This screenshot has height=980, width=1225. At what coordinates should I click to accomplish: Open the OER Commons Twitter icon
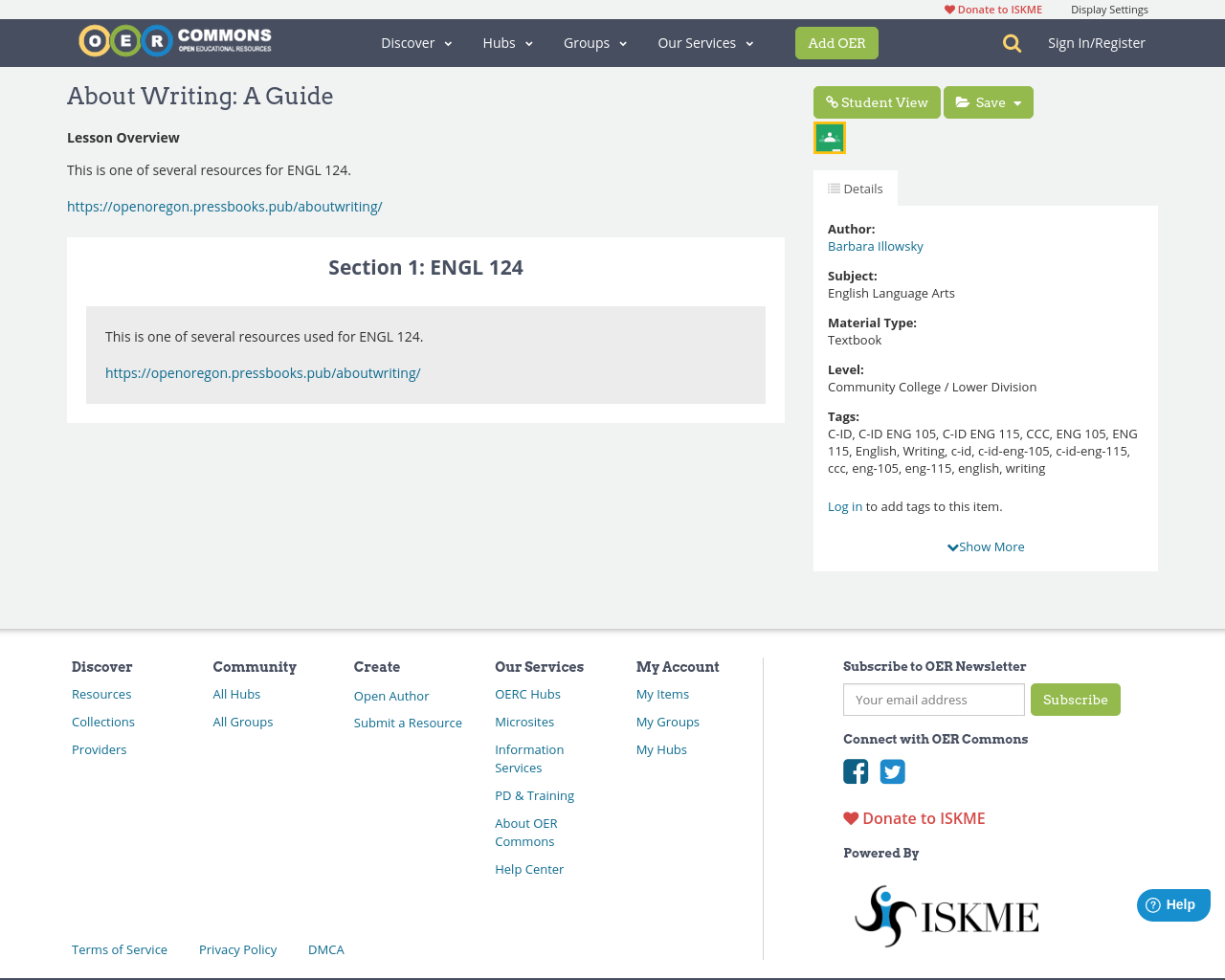point(892,771)
